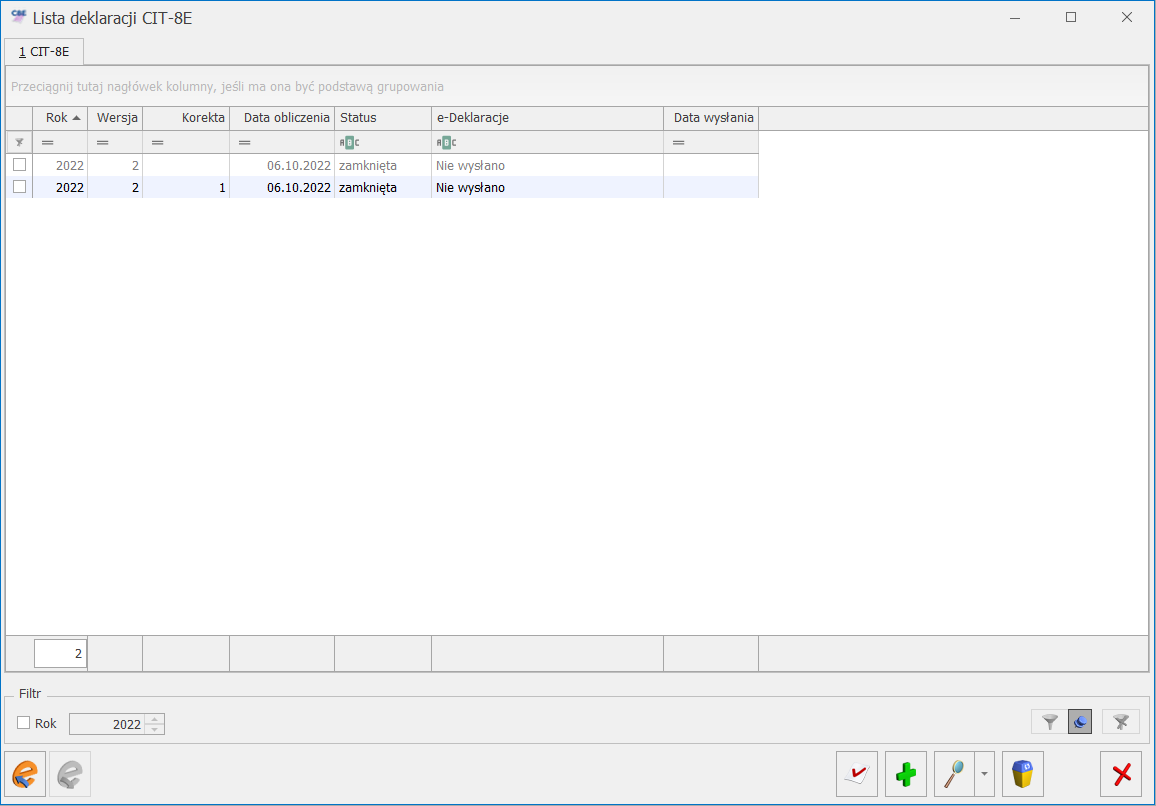Click first row's date 06.10.2022
The height and width of the screenshot is (806, 1156).
click(x=282, y=165)
